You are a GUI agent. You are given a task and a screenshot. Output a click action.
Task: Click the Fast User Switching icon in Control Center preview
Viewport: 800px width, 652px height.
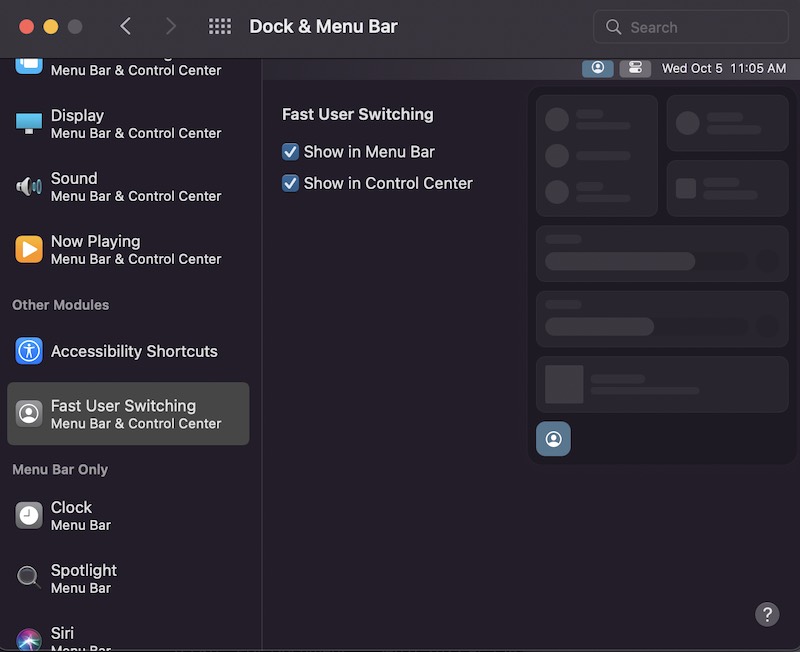pos(553,438)
